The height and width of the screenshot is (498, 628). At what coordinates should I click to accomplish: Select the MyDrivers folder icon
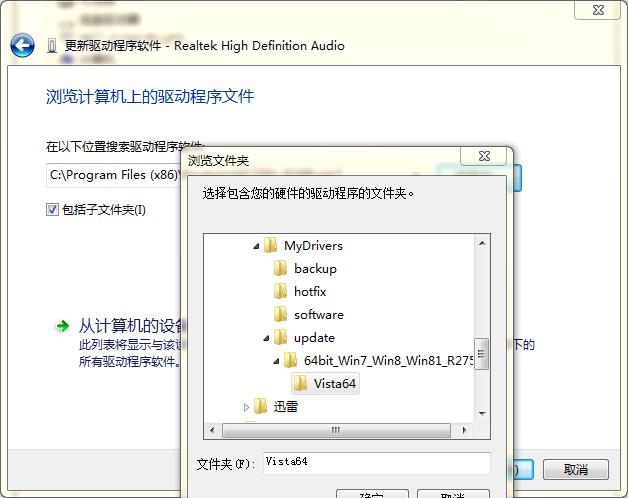coord(271,245)
